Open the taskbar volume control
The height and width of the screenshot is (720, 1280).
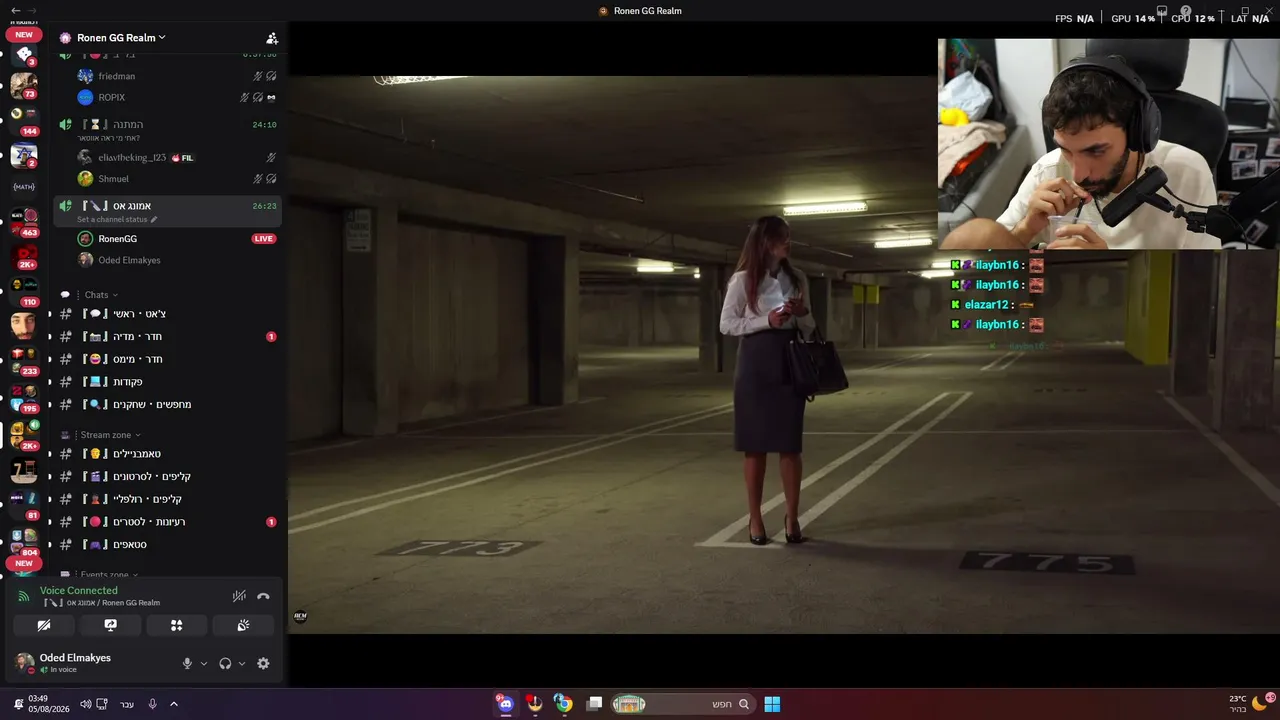click(x=85, y=704)
